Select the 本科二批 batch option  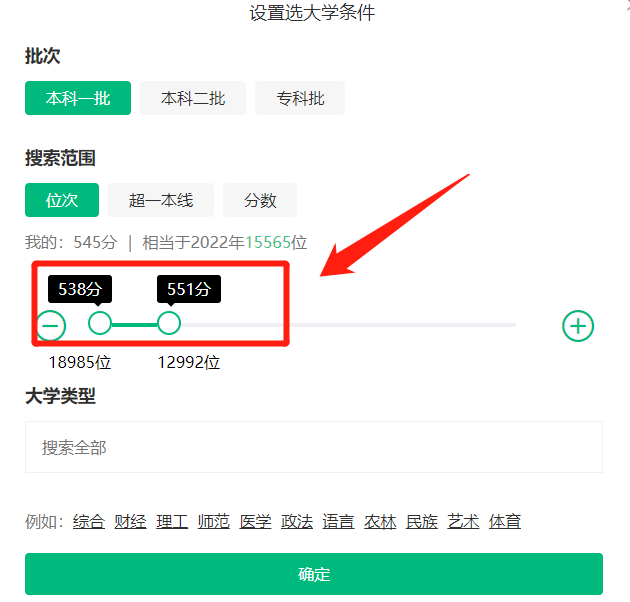click(193, 98)
